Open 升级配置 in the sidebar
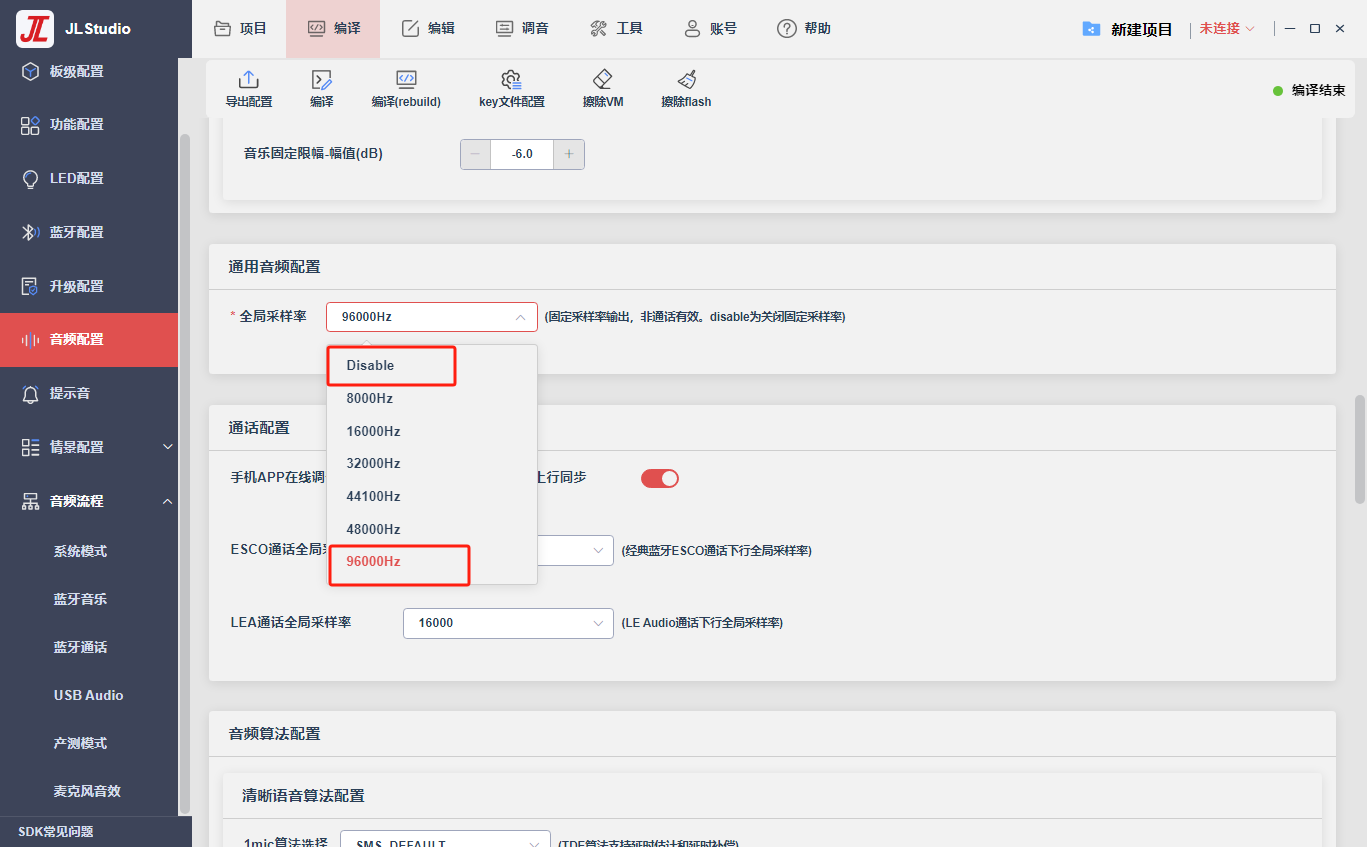Image resolution: width=1367 pixels, height=847 pixels. coord(89,287)
